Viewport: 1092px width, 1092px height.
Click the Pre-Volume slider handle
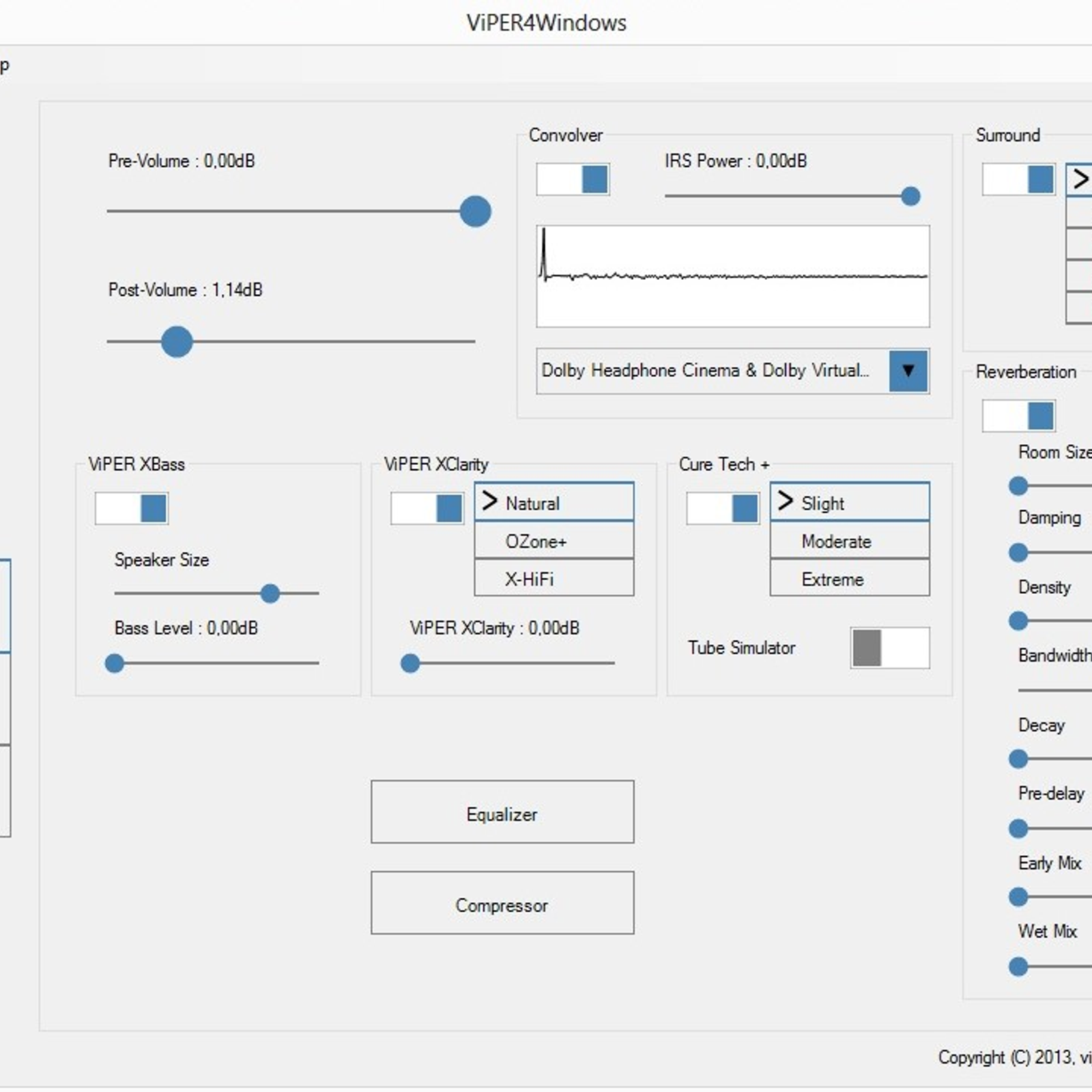475,211
